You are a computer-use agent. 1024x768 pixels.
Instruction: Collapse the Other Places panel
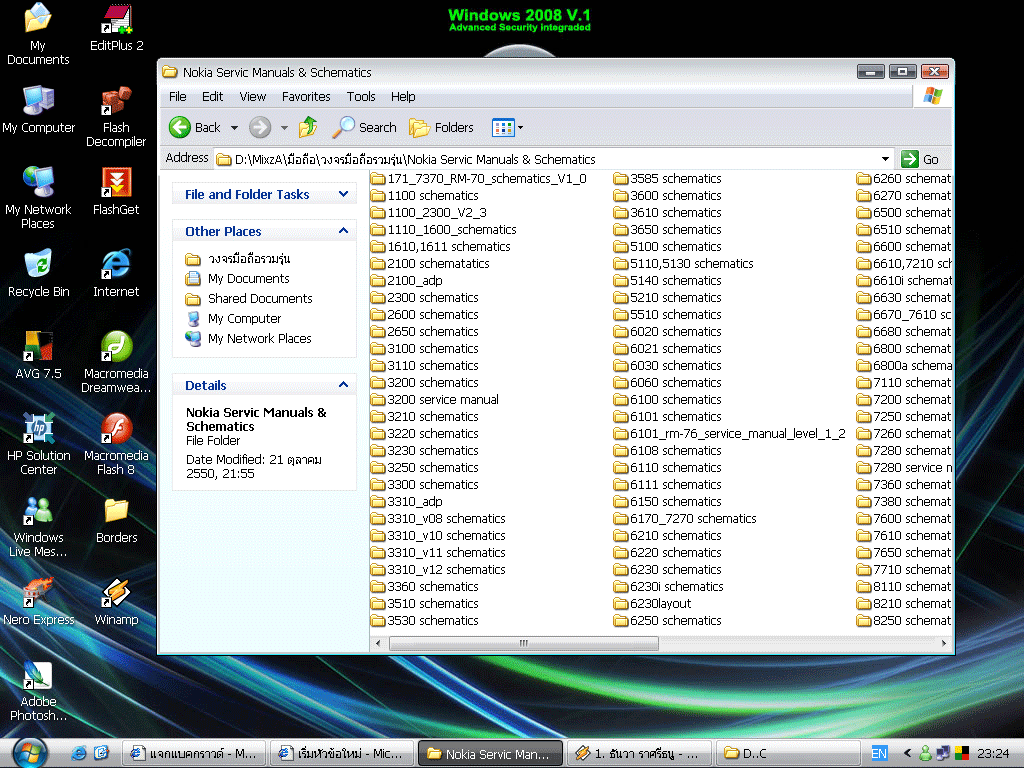tap(344, 231)
